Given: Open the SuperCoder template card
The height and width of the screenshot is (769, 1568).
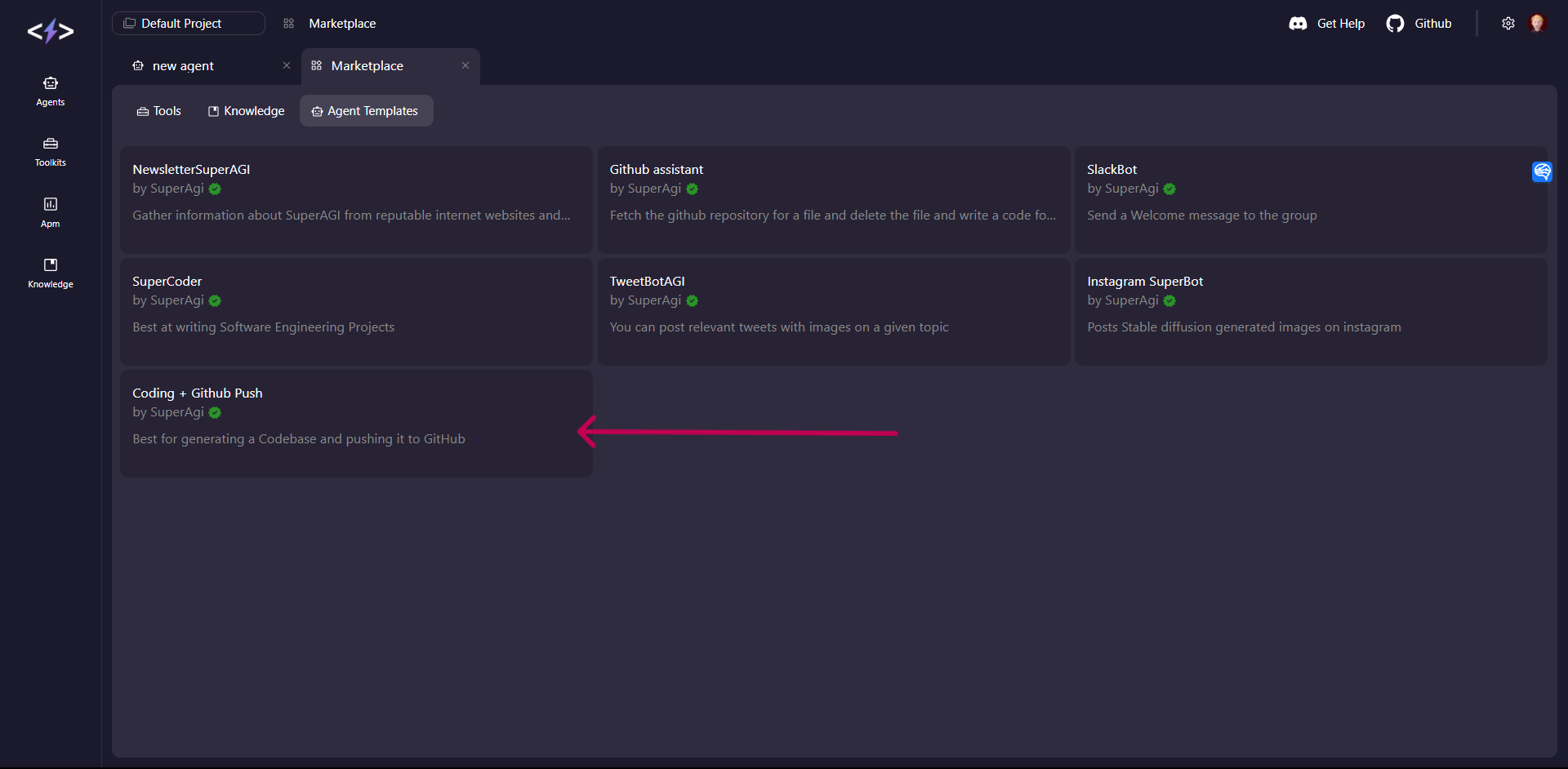Looking at the screenshot, I should coord(356,312).
